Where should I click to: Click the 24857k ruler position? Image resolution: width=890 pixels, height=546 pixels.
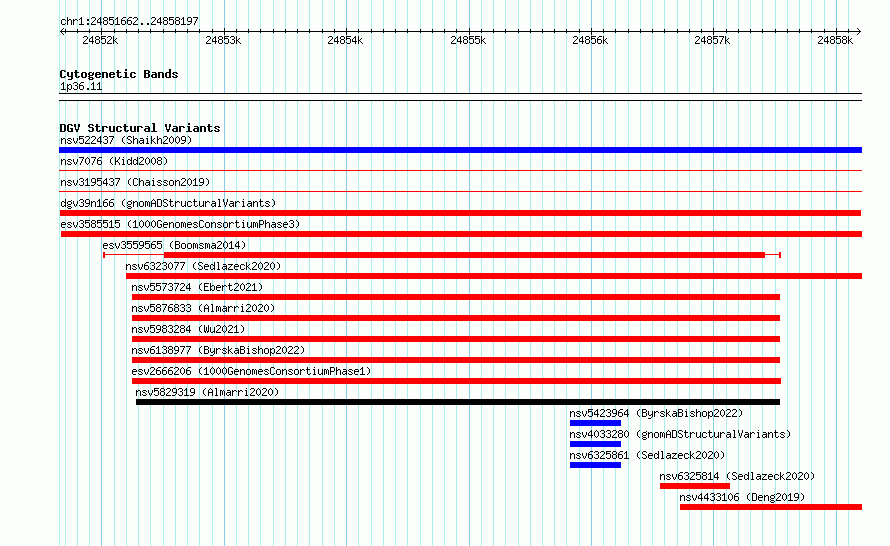712,40
